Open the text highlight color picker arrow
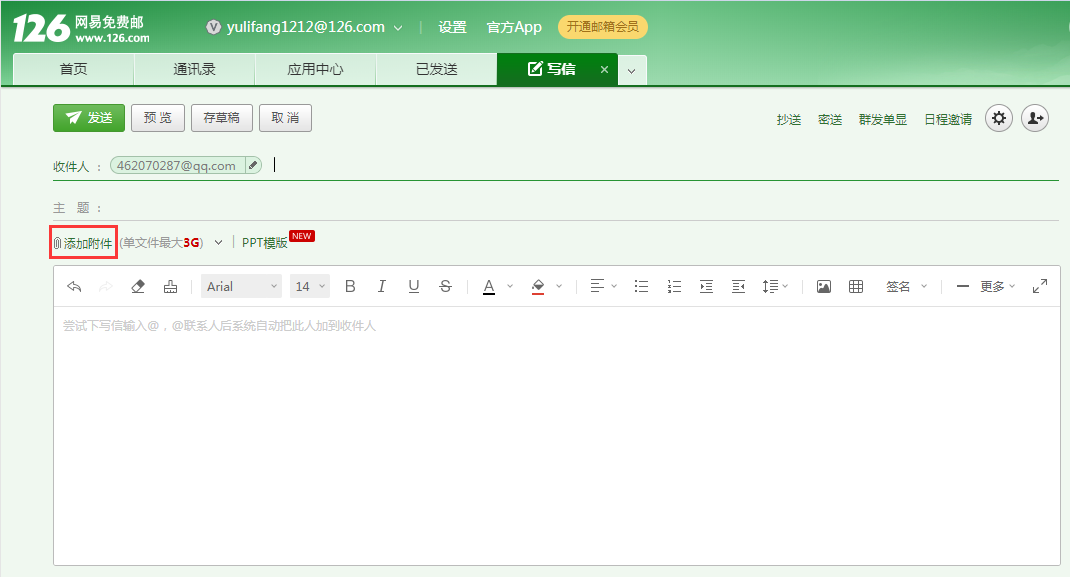Image resolution: width=1070 pixels, height=577 pixels. click(x=559, y=287)
